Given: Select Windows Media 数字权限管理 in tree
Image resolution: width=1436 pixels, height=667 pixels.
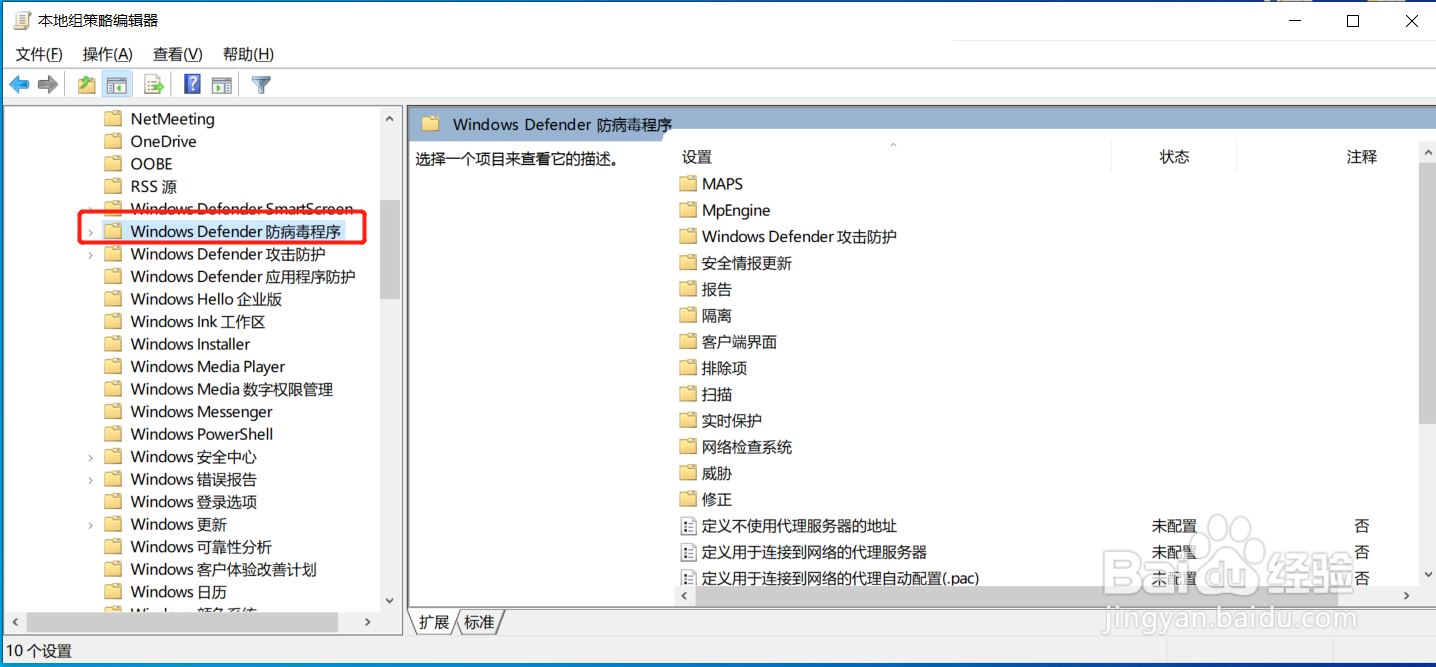Looking at the screenshot, I should [x=232, y=389].
